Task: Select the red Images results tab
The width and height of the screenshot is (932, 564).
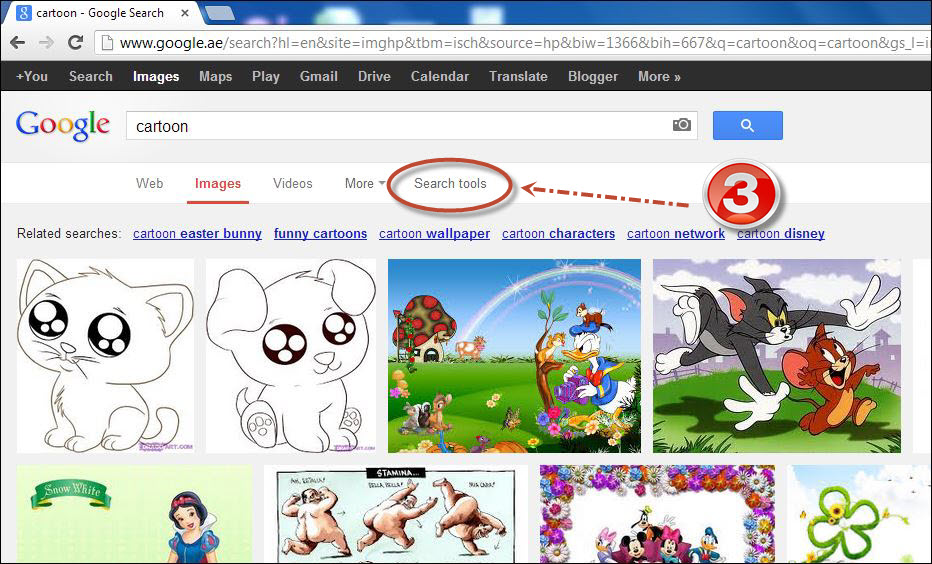Action: [x=218, y=184]
